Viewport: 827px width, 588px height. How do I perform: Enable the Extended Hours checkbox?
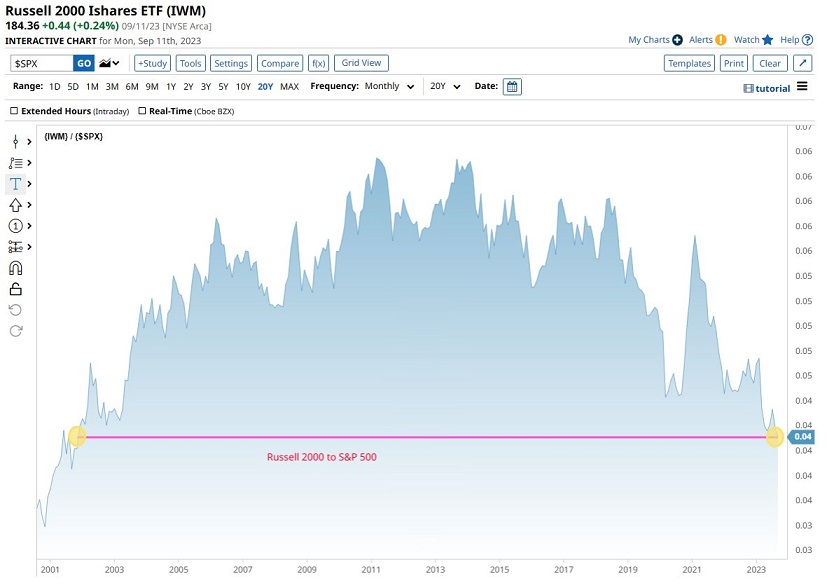[x=14, y=111]
